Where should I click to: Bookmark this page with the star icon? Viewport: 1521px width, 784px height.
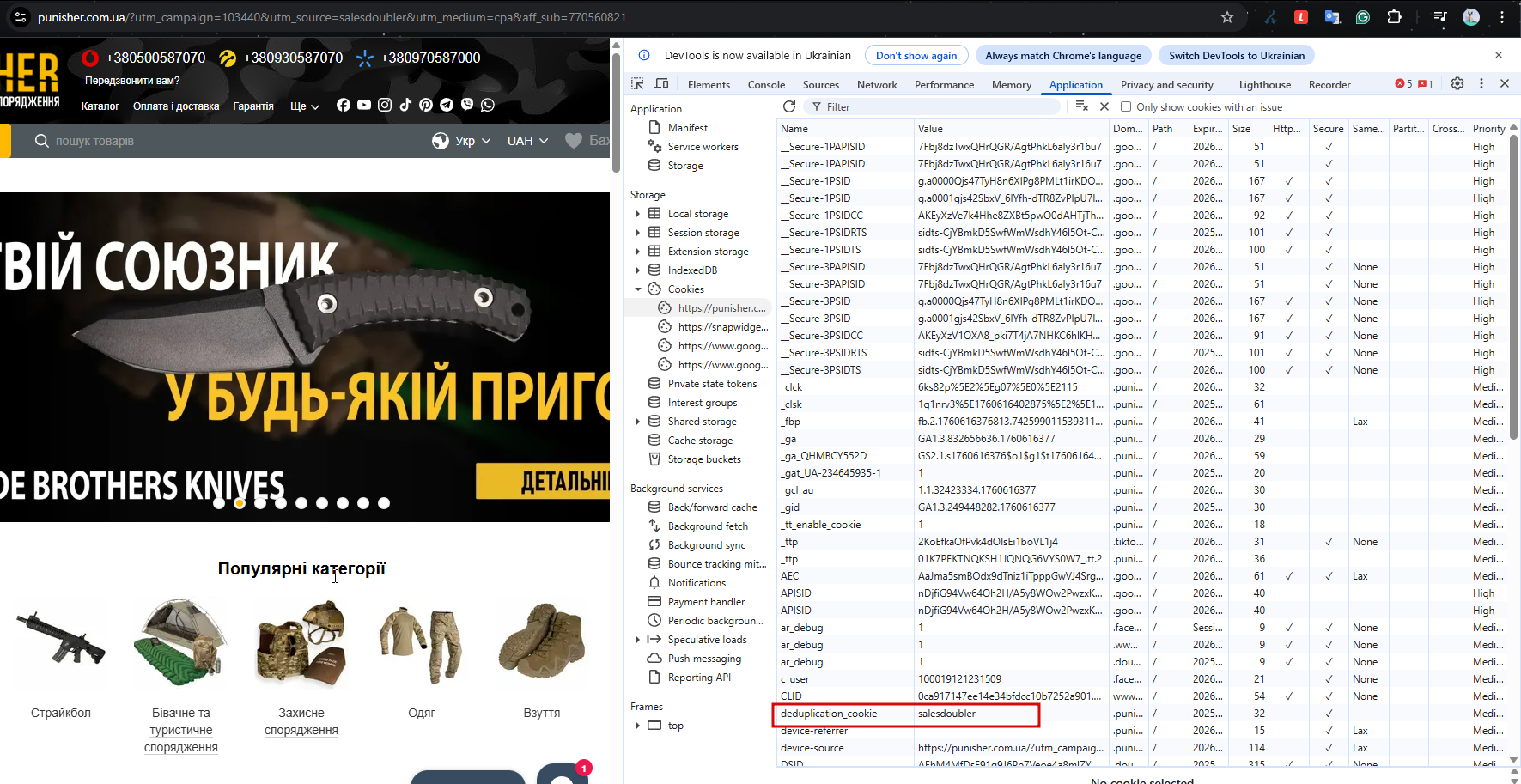[1227, 17]
